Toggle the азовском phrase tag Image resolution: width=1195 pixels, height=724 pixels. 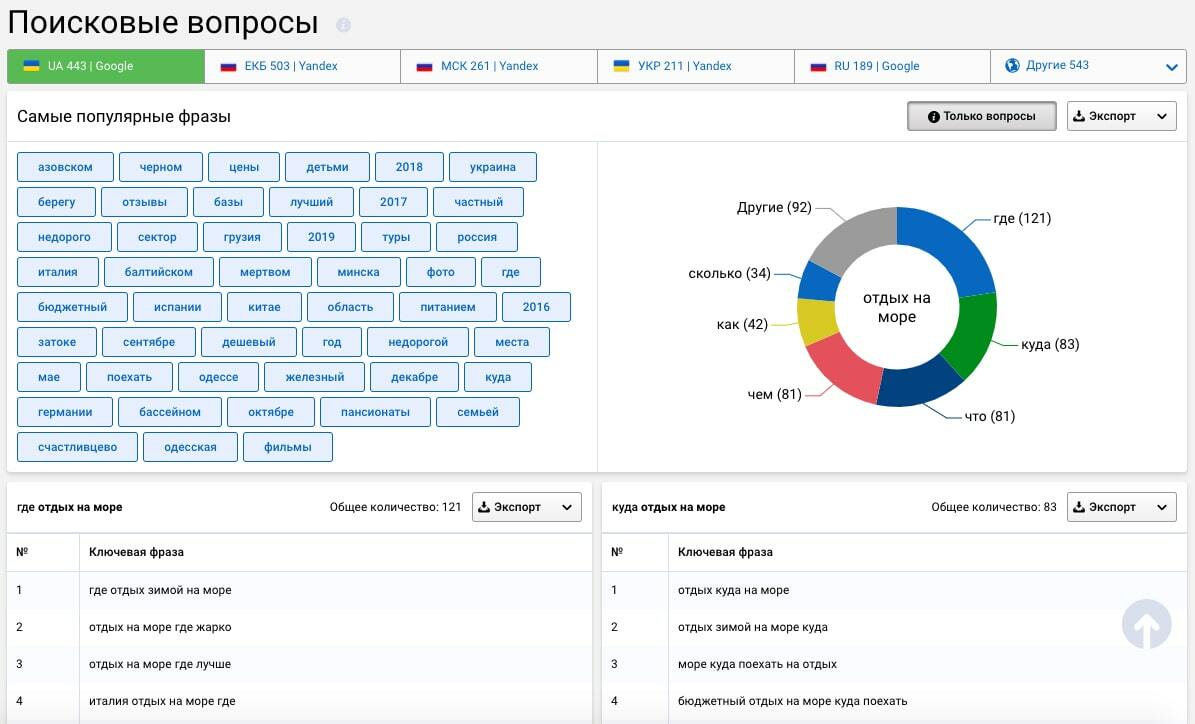pos(65,167)
